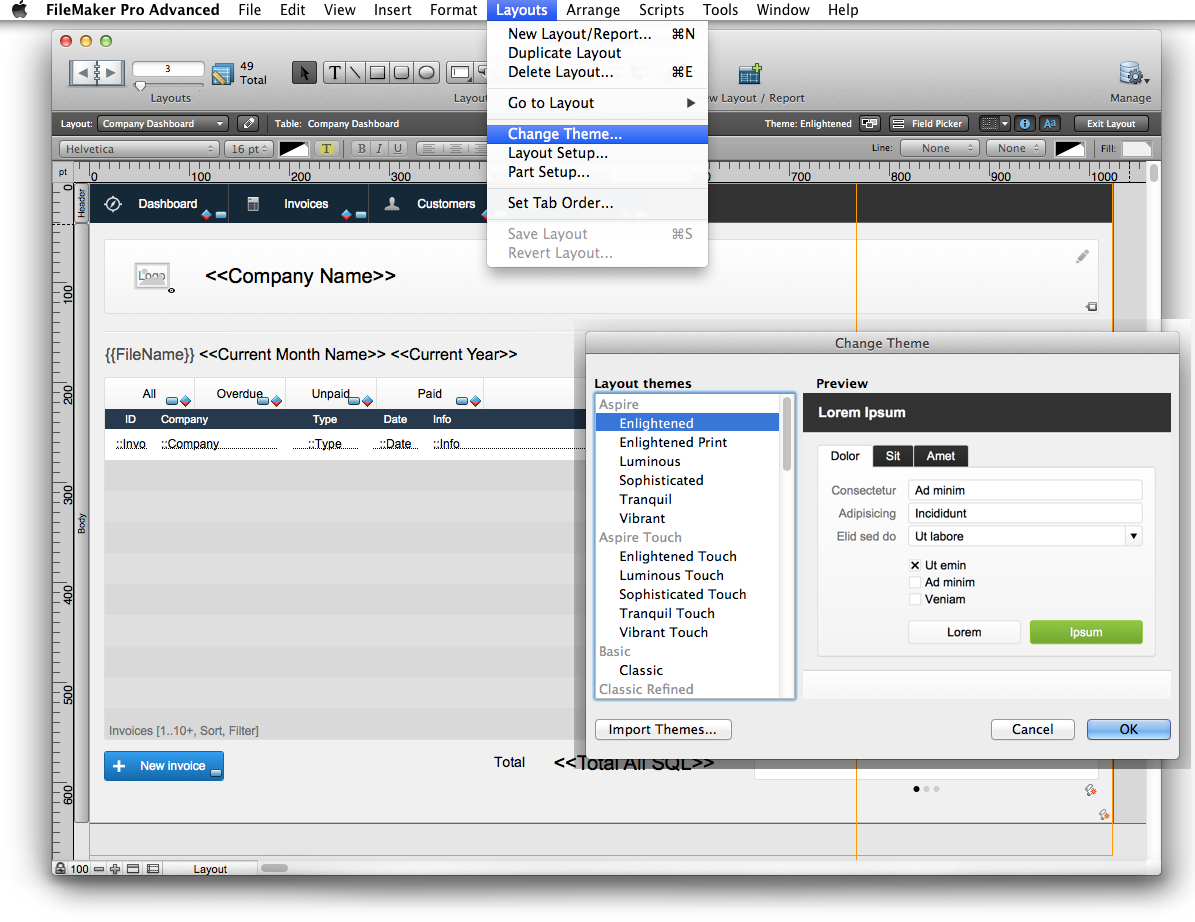Enable the Veniam checkbox
The width and height of the screenshot is (1195, 922).
(x=917, y=599)
